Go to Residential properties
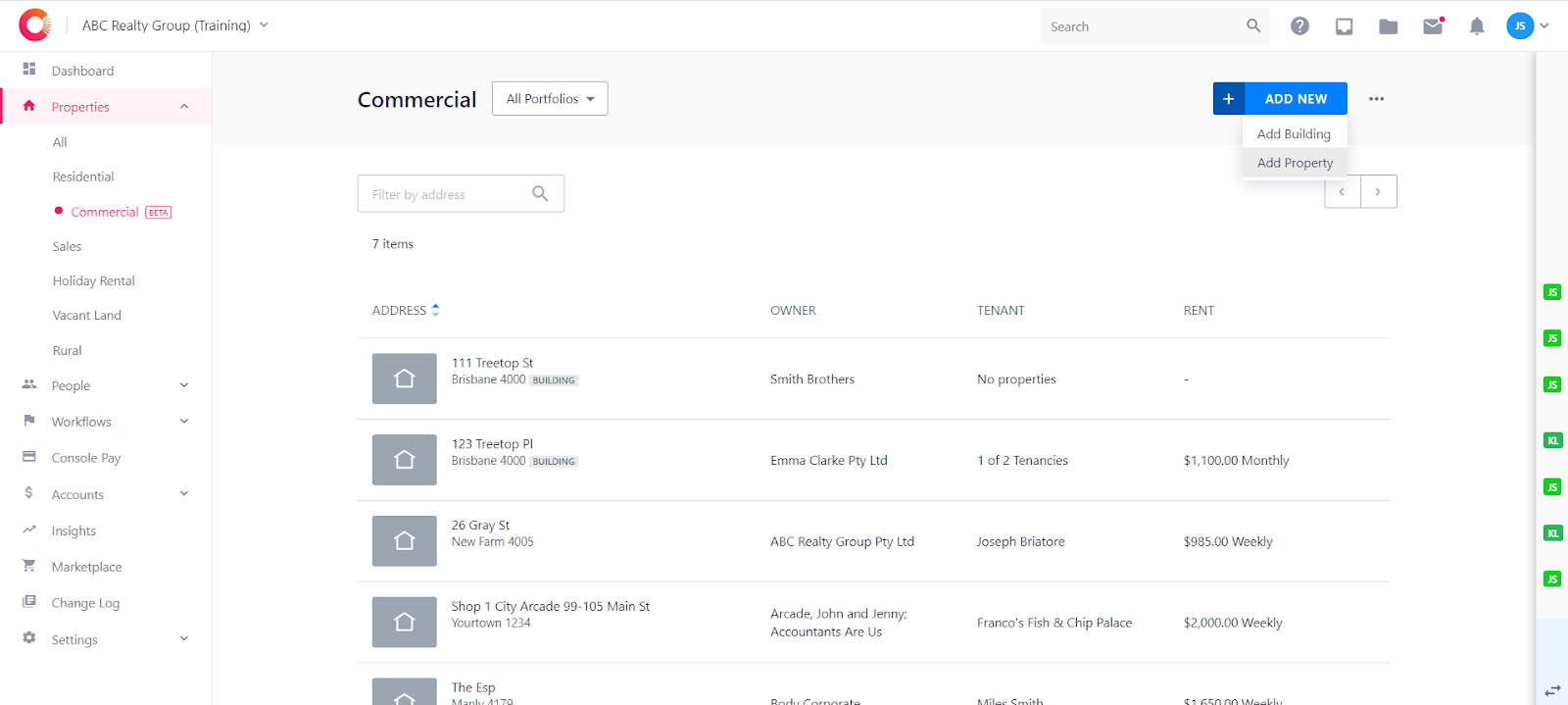This screenshot has width=1568, height=705. click(x=83, y=176)
